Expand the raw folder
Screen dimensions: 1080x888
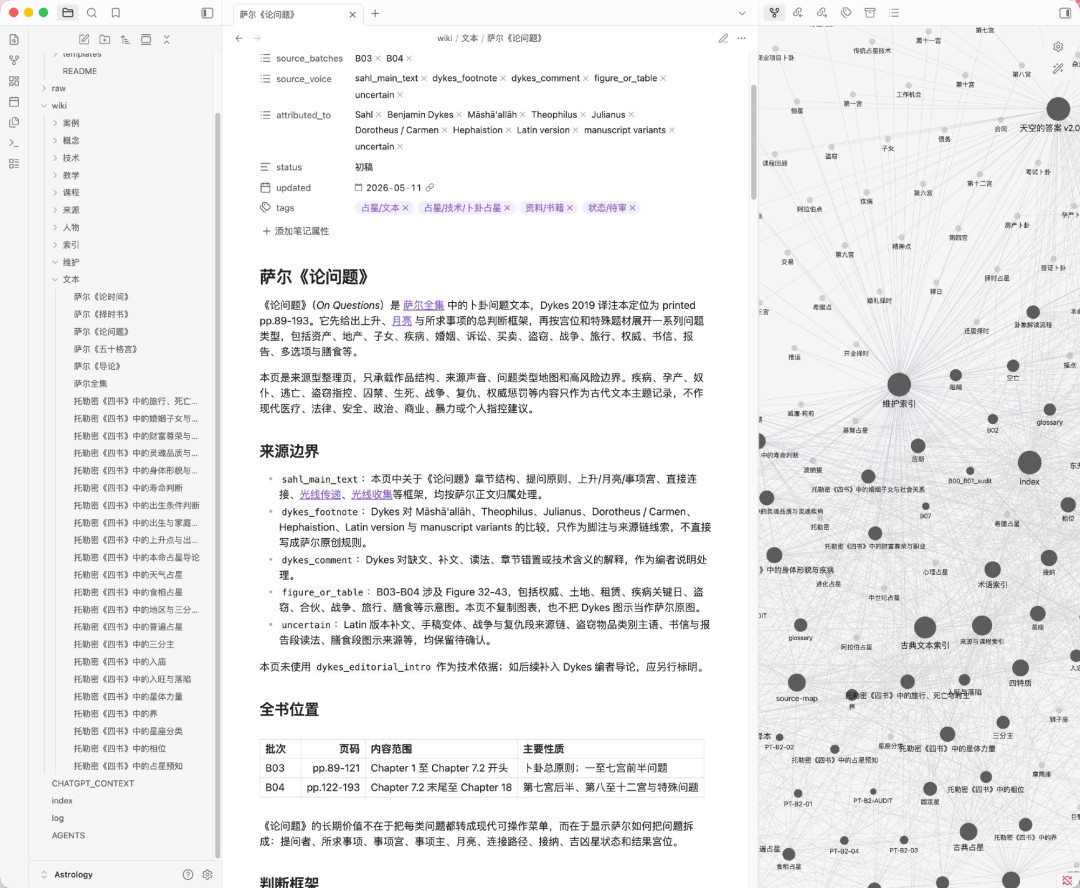[x=59, y=88]
